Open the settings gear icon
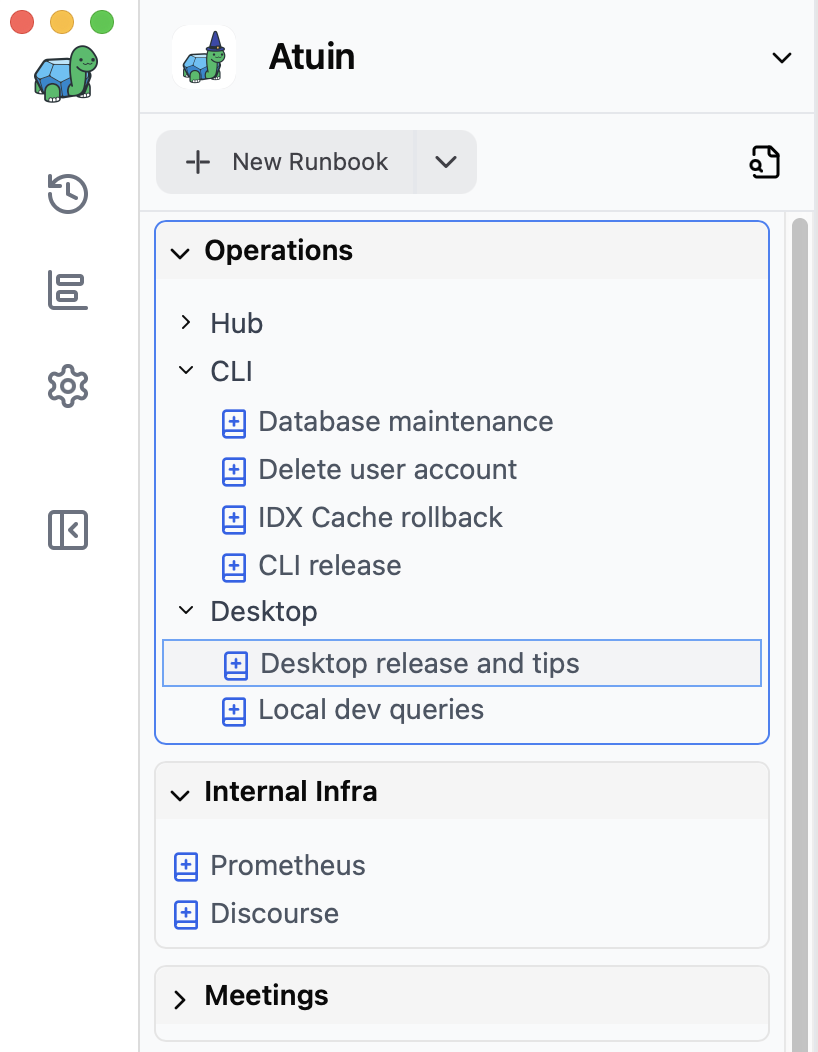The width and height of the screenshot is (818, 1052). [x=68, y=386]
